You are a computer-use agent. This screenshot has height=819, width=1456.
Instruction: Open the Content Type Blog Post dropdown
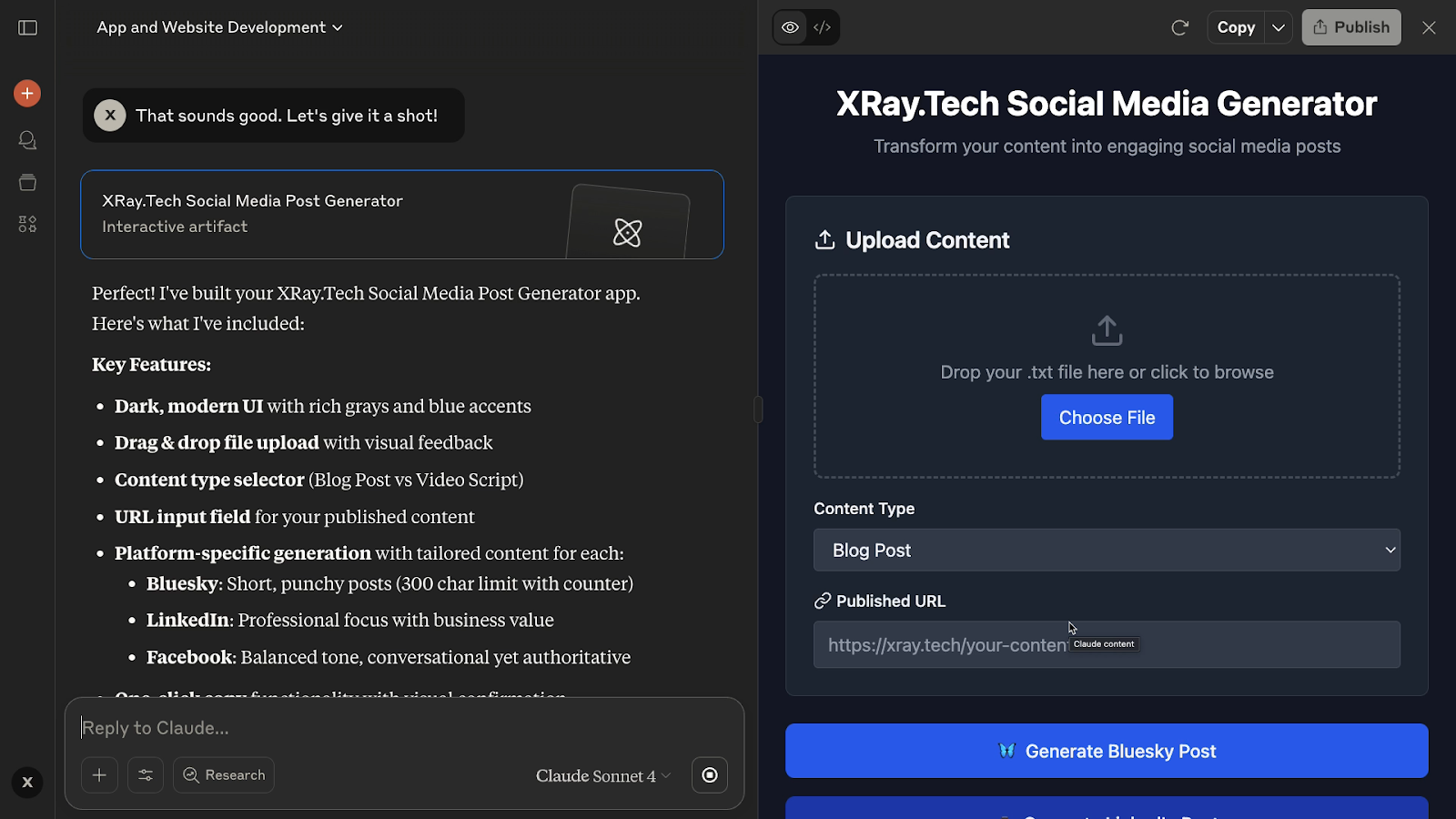pos(1107,550)
